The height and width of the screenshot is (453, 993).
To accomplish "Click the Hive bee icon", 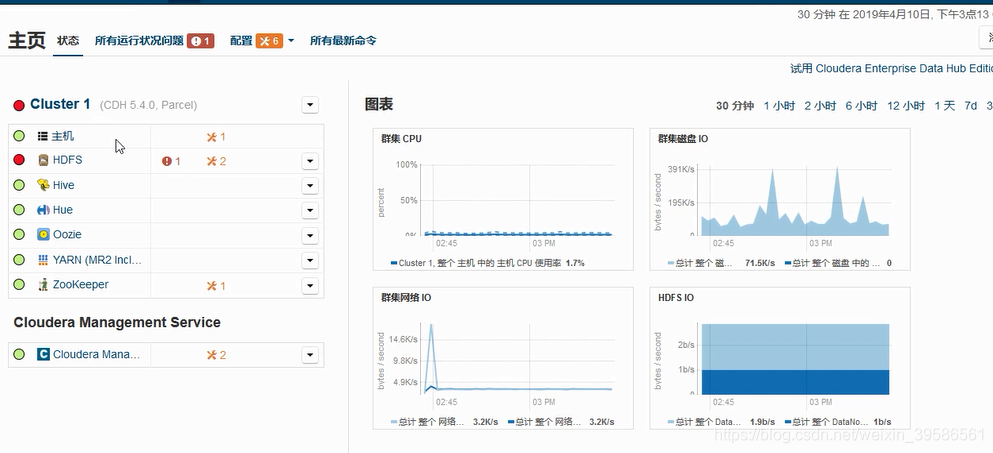I will click(43, 185).
